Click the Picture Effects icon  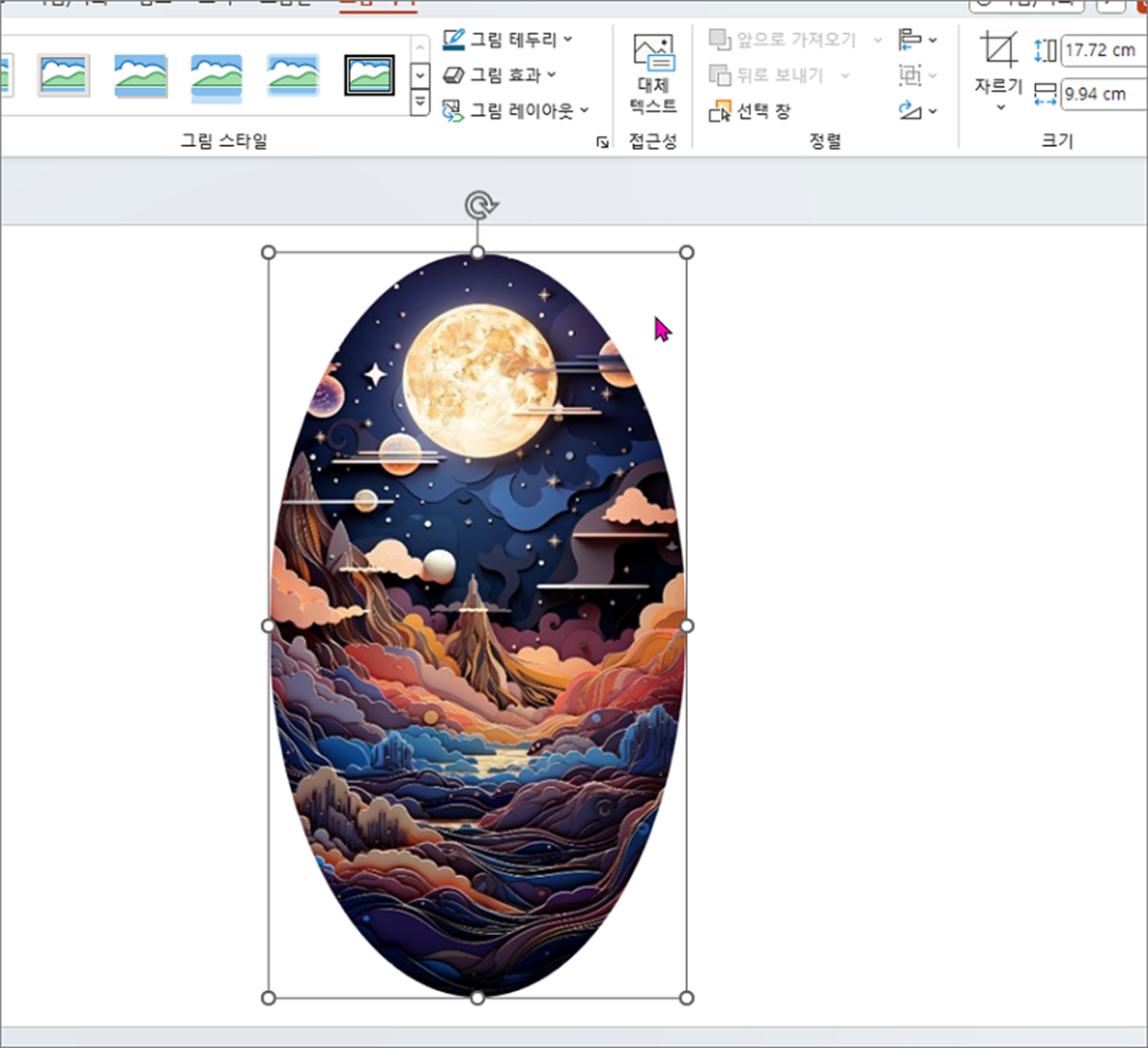click(x=454, y=75)
